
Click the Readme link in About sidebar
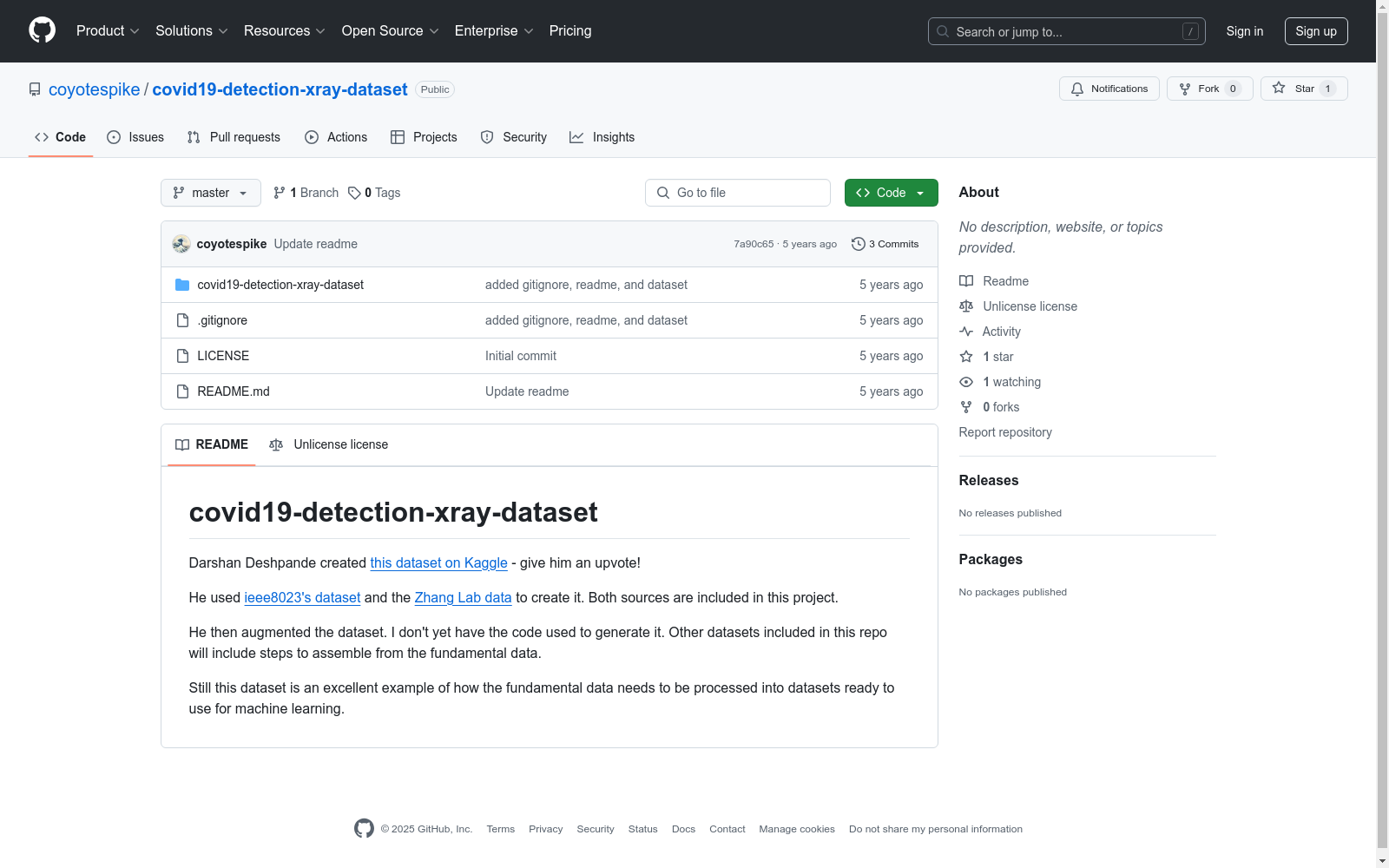click(x=994, y=281)
